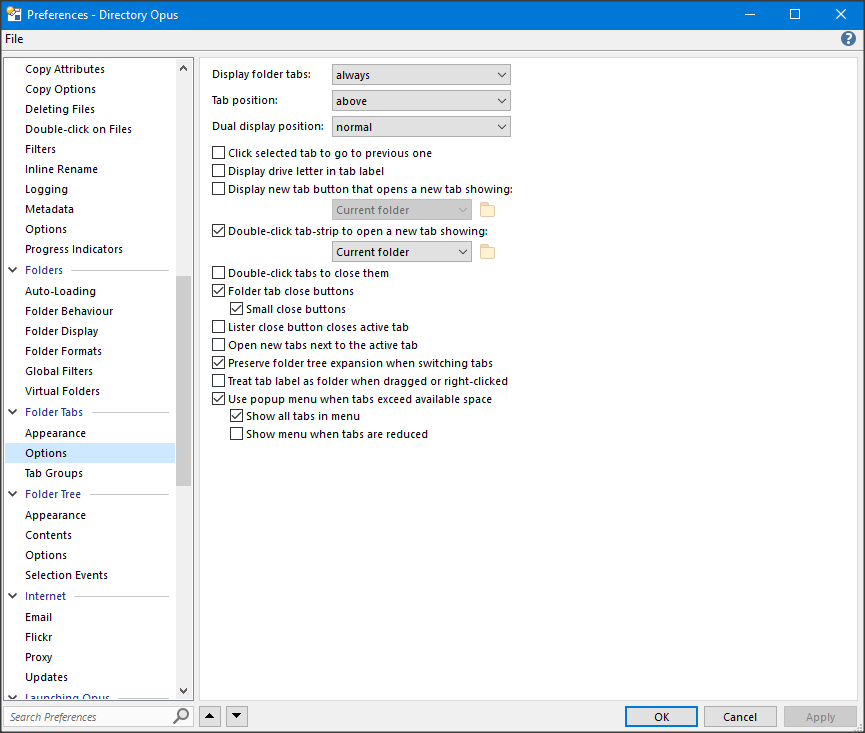865x733 pixels.
Task: Enable Lister close button closes active tab
Action: tap(218, 327)
